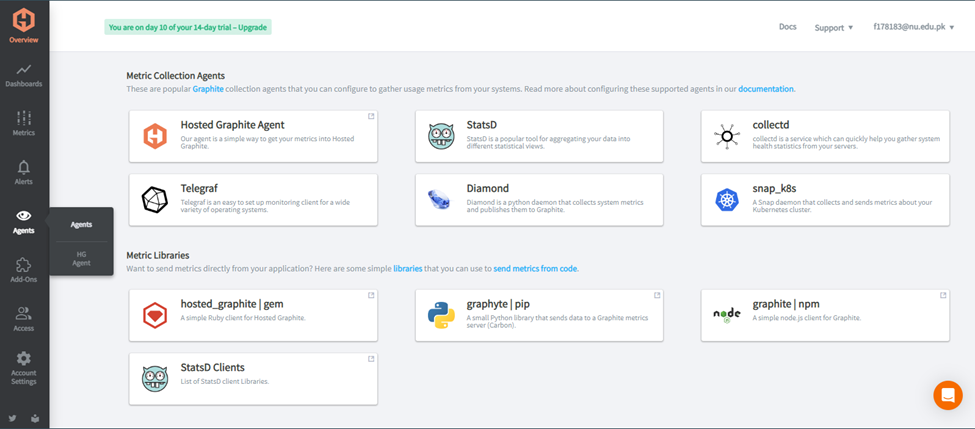The image size is (975, 429).
Task: Open the Add-Ons puzzle icon
Action: [x=24, y=265]
